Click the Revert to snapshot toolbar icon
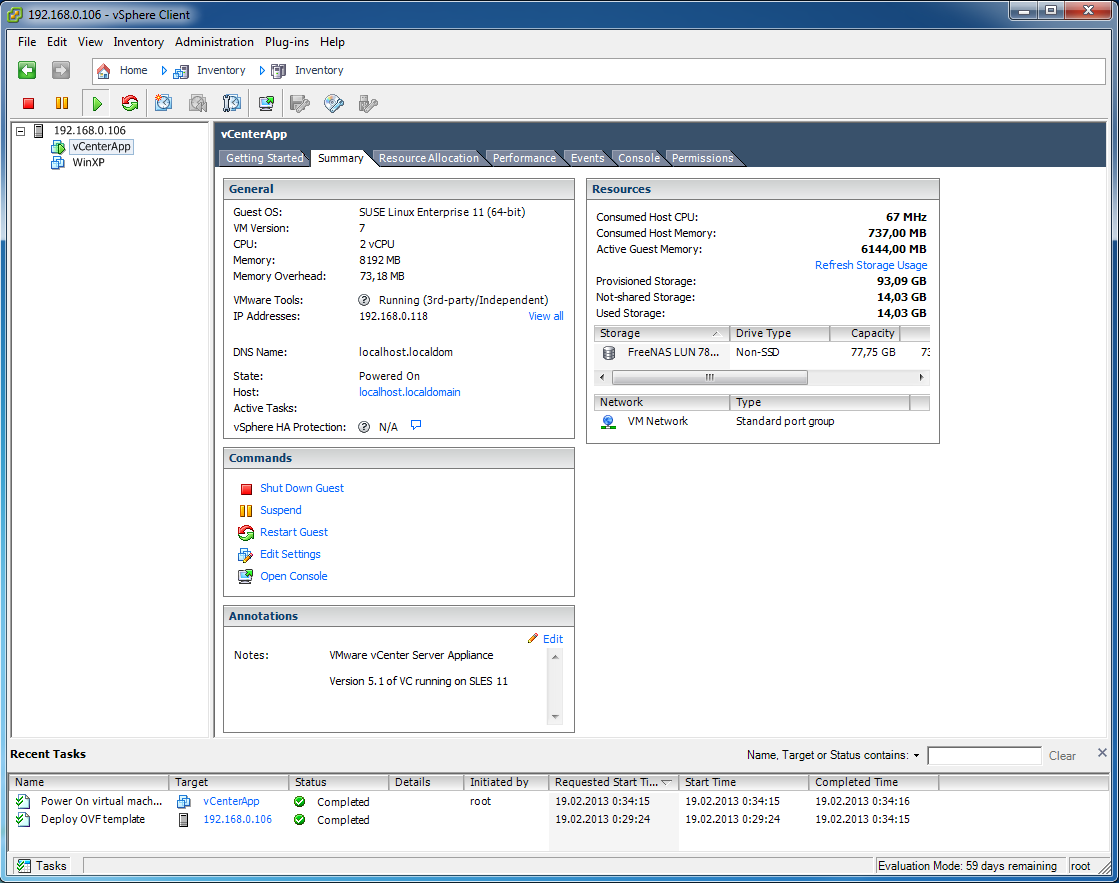Viewport: 1119px width, 883px height. [x=198, y=104]
